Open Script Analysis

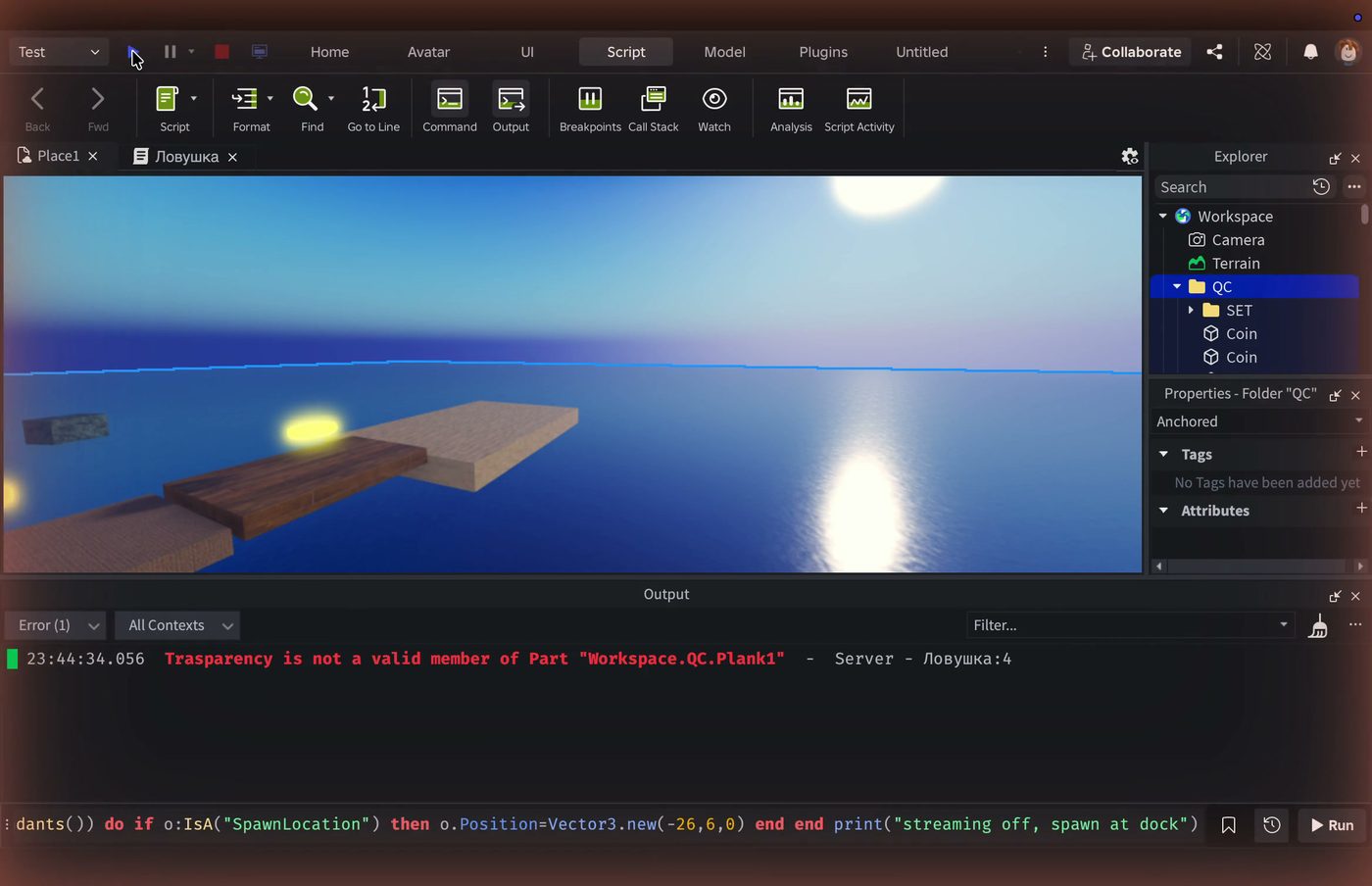(791, 107)
